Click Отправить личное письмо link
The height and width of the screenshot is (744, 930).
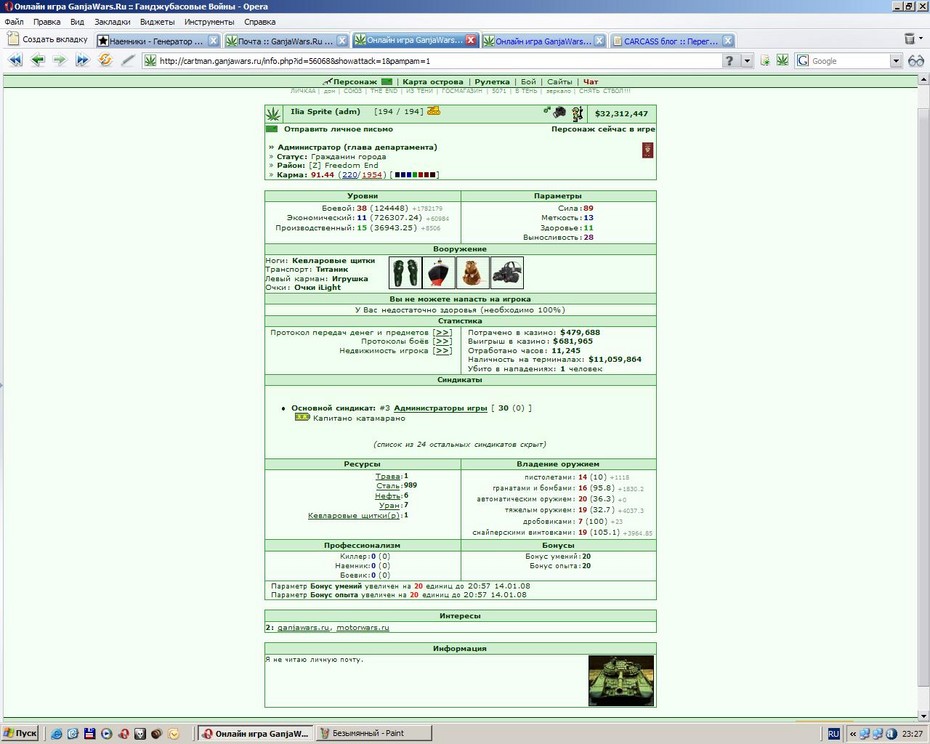[338, 129]
